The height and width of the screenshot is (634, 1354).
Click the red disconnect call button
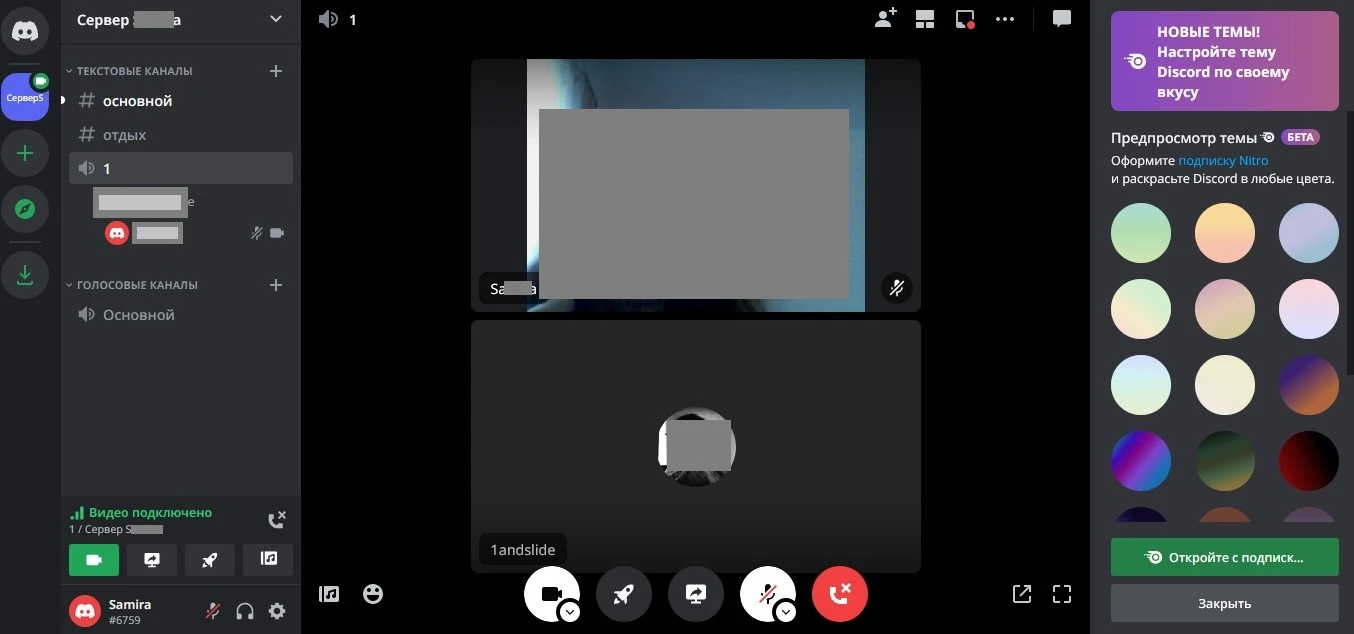(x=840, y=594)
